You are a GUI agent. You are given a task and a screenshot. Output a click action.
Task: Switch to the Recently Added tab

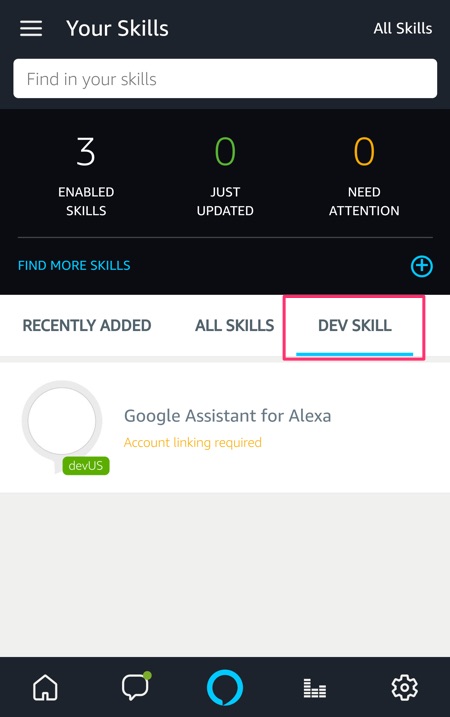coord(87,326)
